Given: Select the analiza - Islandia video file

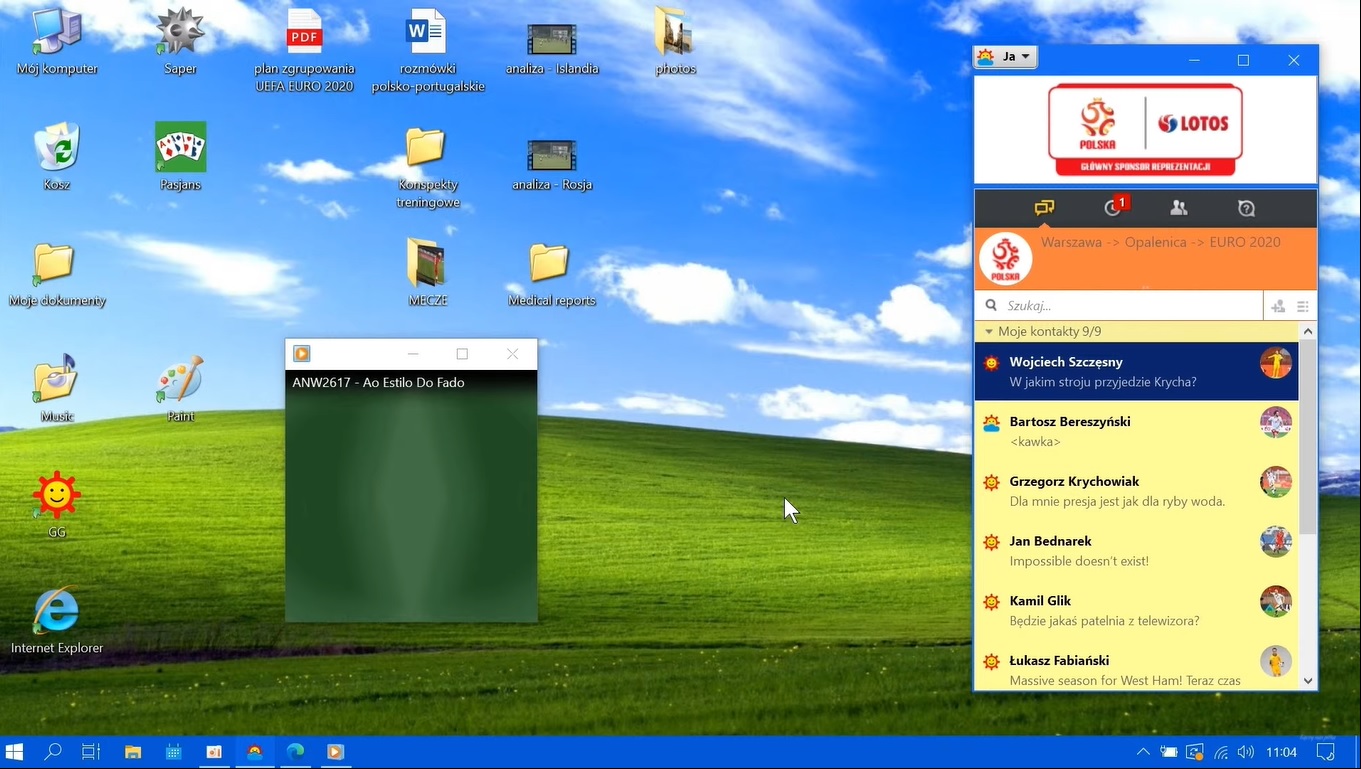Looking at the screenshot, I should [551, 48].
